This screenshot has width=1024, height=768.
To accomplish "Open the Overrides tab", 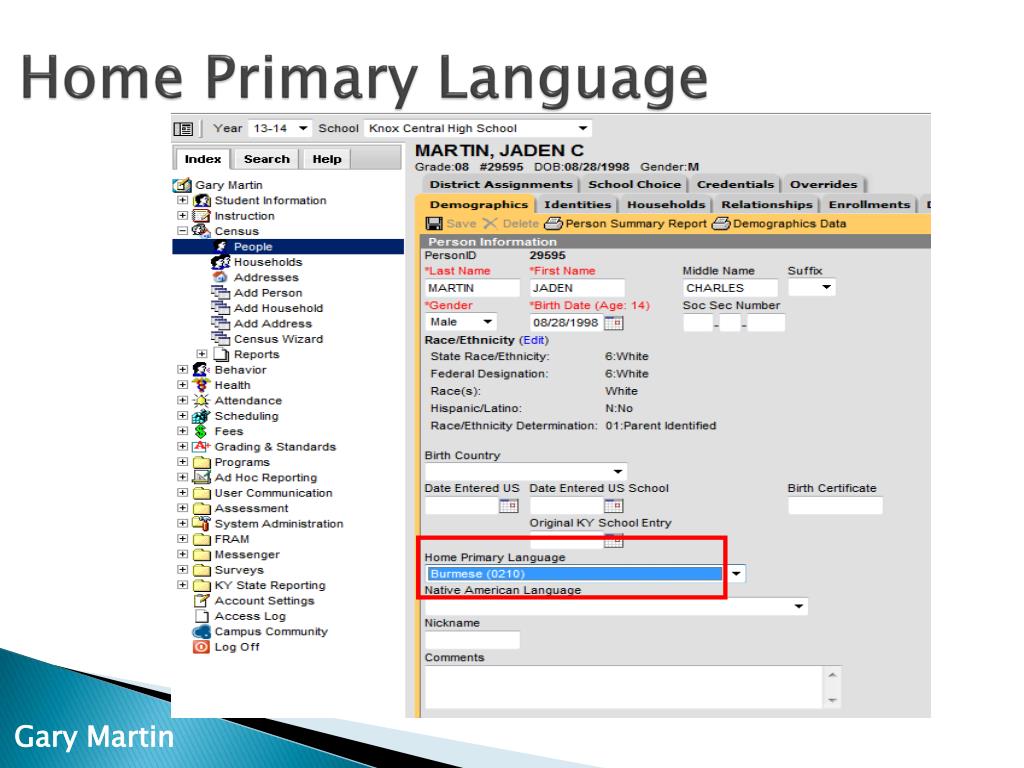I will coord(824,184).
